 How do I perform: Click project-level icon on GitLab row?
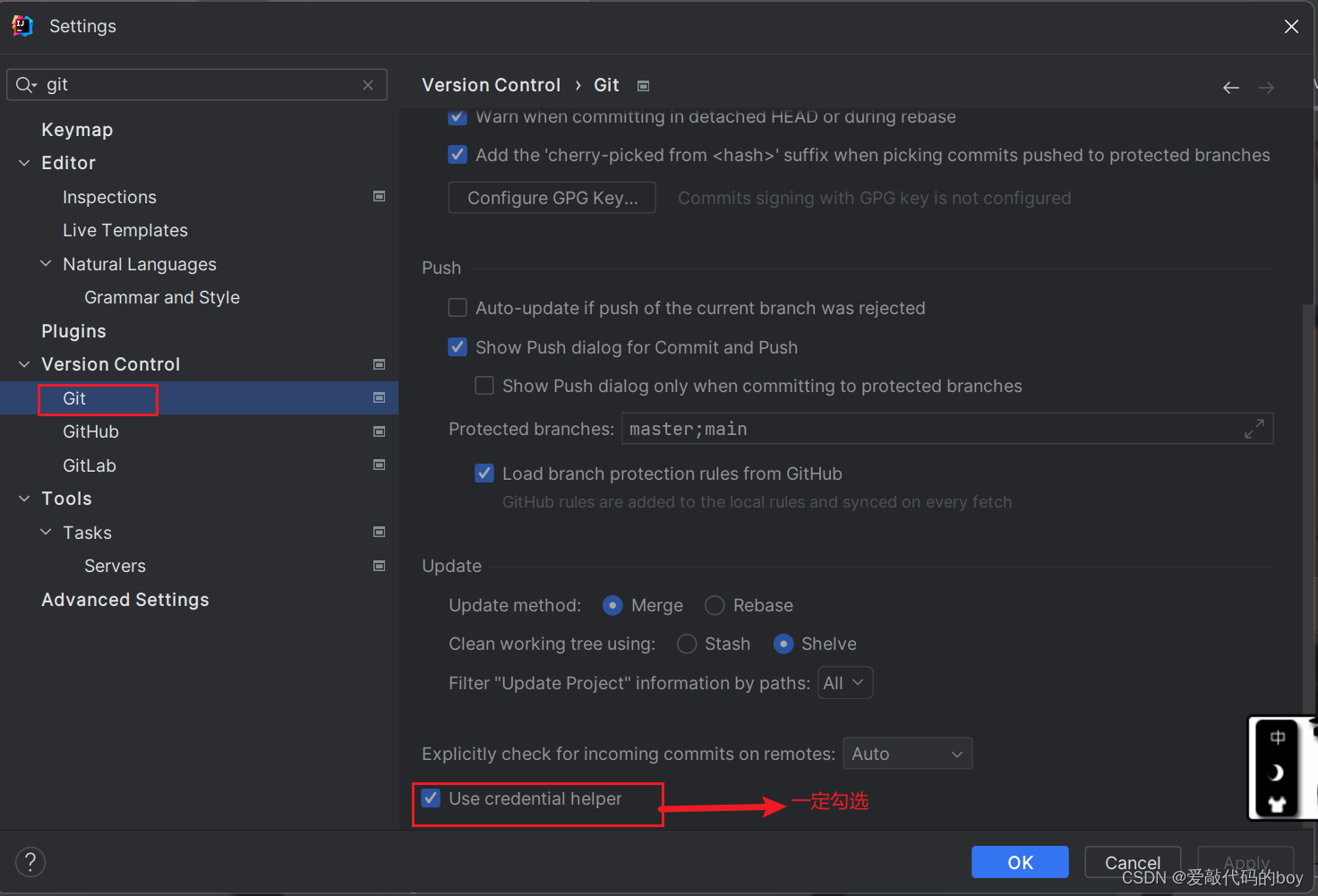[380, 465]
